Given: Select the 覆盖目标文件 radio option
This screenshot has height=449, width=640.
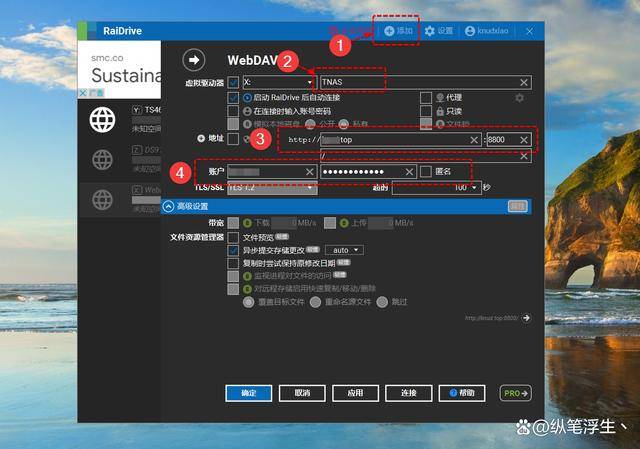Looking at the screenshot, I should pos(249,302).
